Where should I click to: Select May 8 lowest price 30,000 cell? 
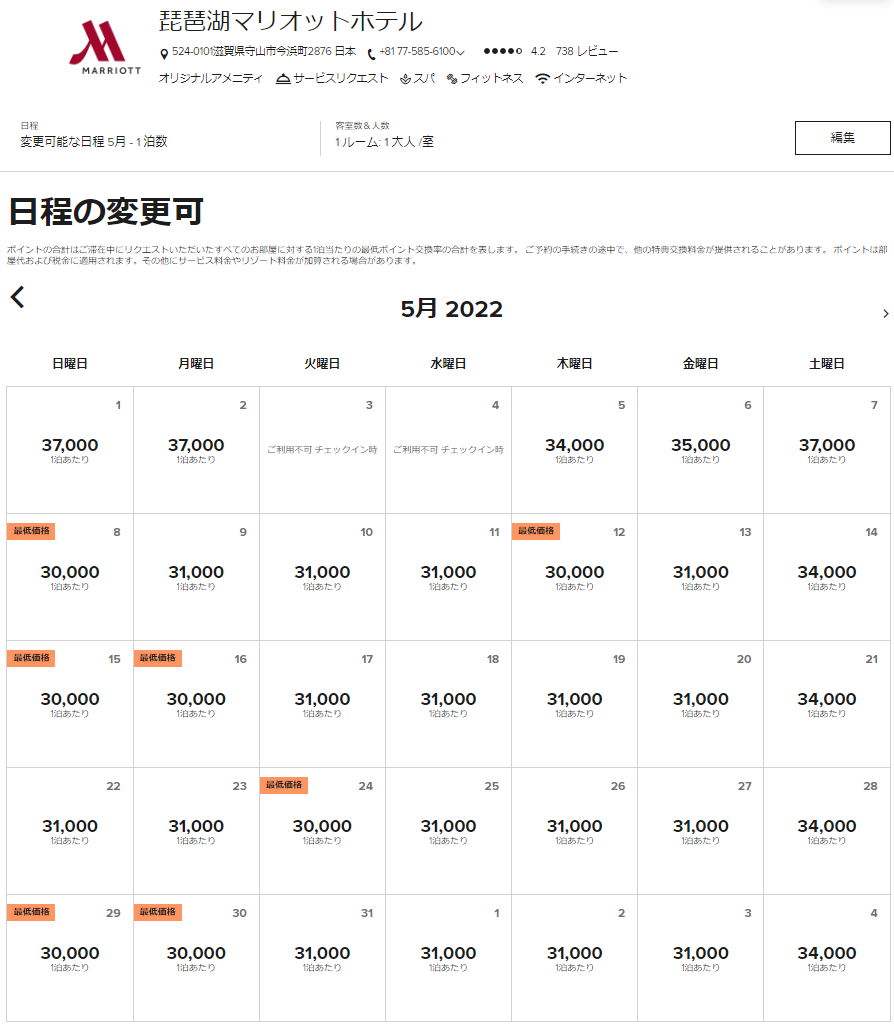click(70, 577)
